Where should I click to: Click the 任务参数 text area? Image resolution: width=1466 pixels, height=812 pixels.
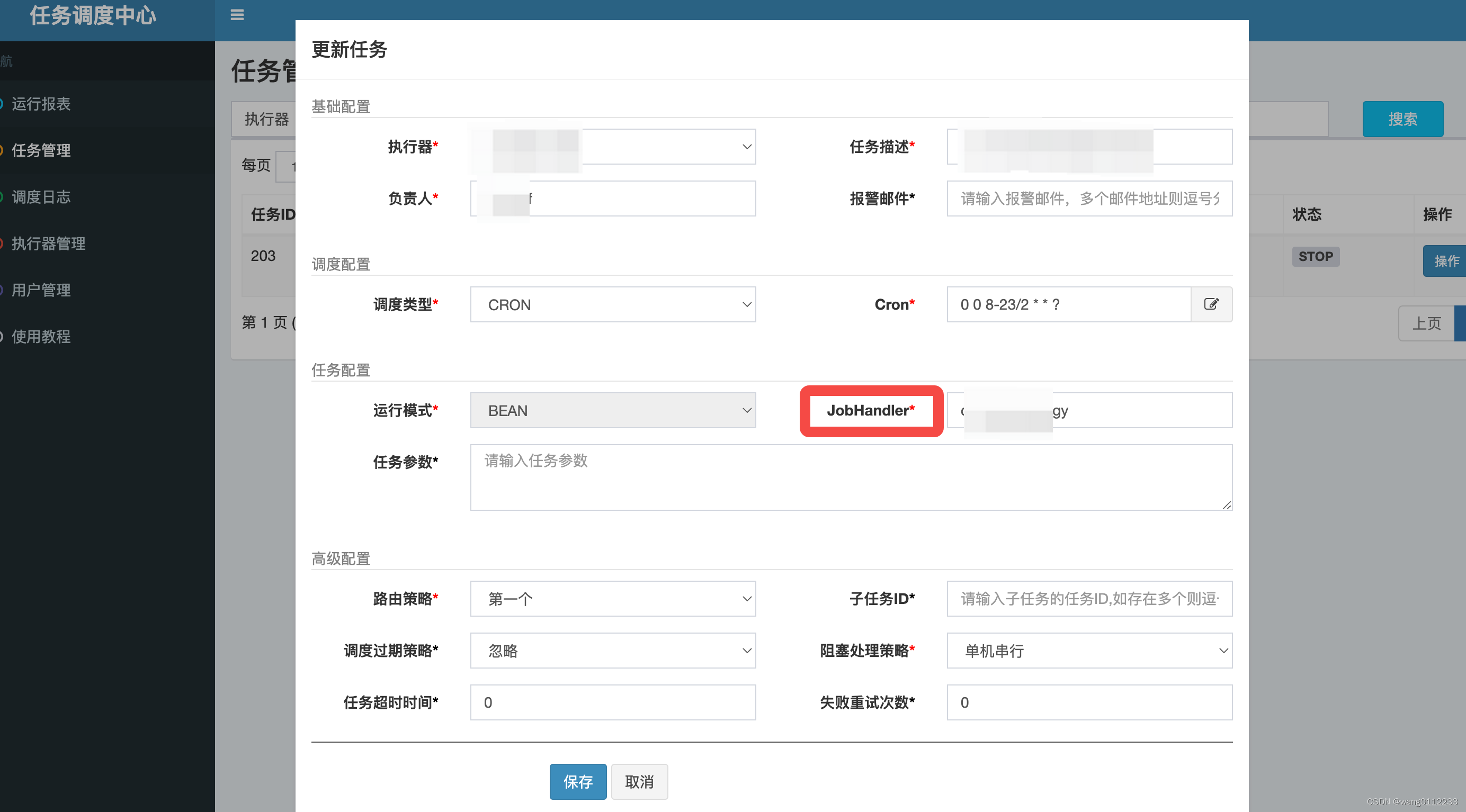tap(852, 477)
